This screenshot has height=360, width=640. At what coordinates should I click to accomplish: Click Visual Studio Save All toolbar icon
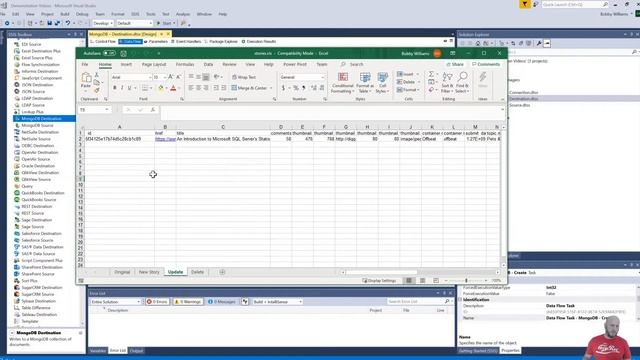(x=57, y=23)
